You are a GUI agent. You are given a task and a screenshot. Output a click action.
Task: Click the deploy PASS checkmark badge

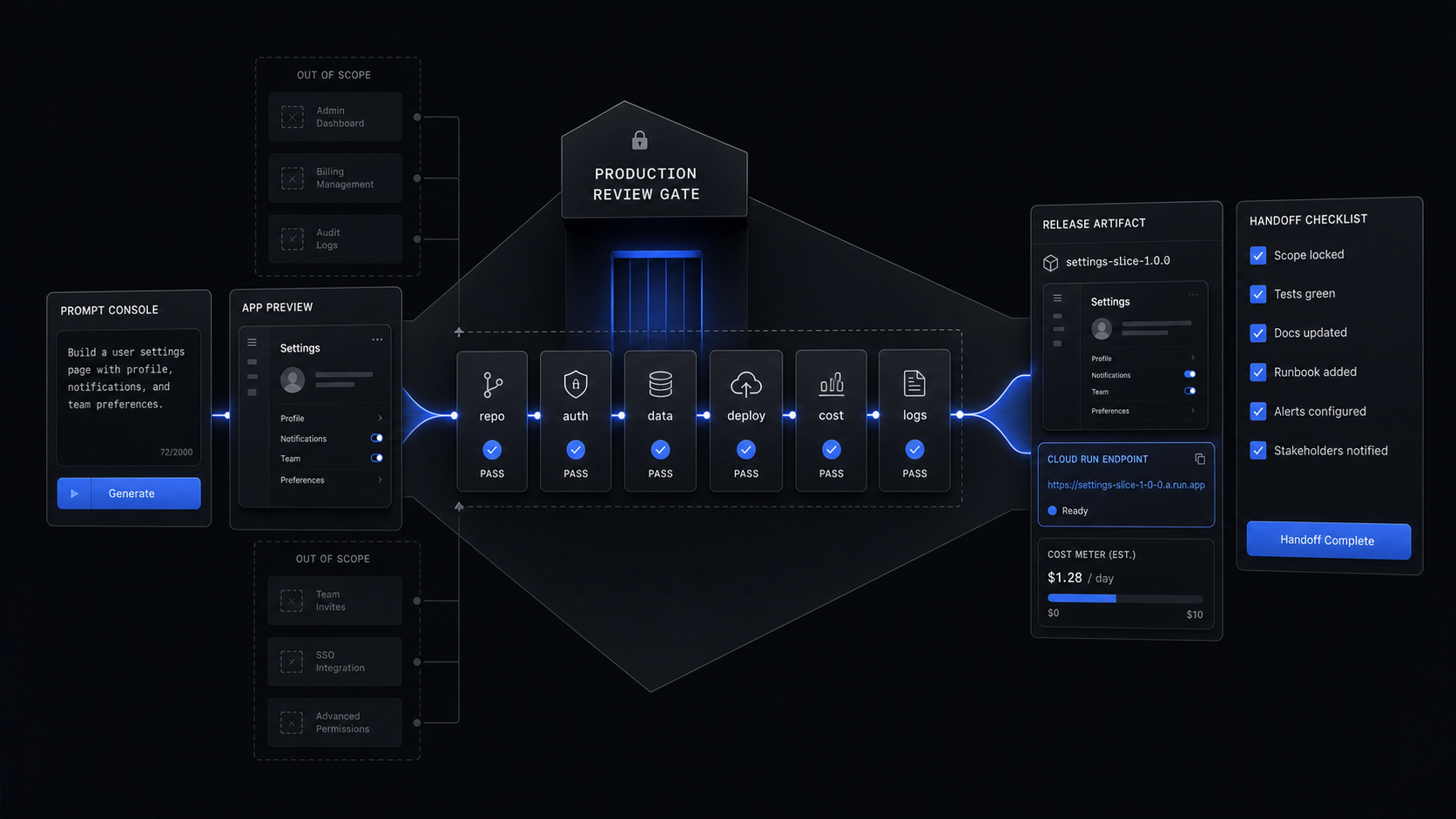[x=746, y=450]
